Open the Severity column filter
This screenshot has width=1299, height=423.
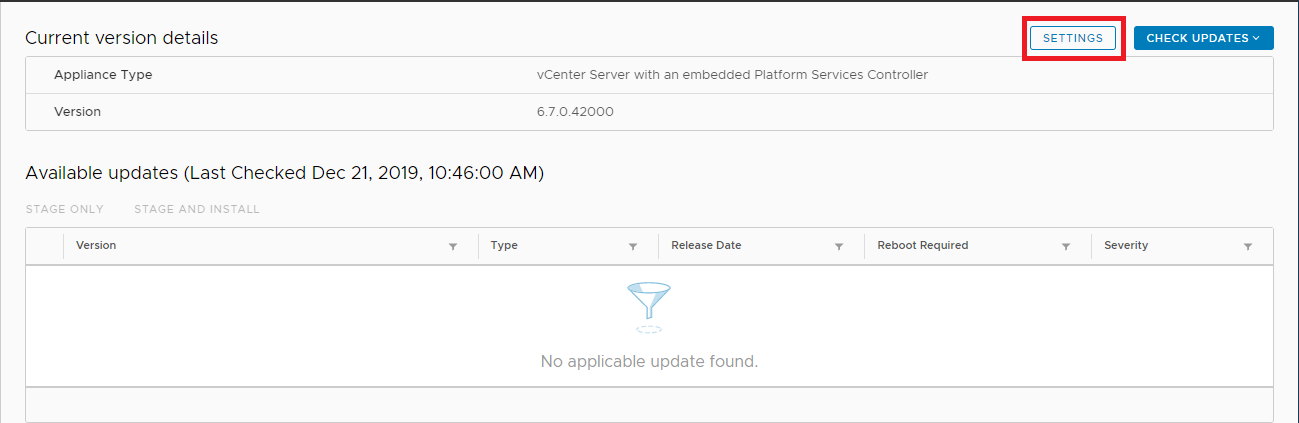[x=1248, y=246]
